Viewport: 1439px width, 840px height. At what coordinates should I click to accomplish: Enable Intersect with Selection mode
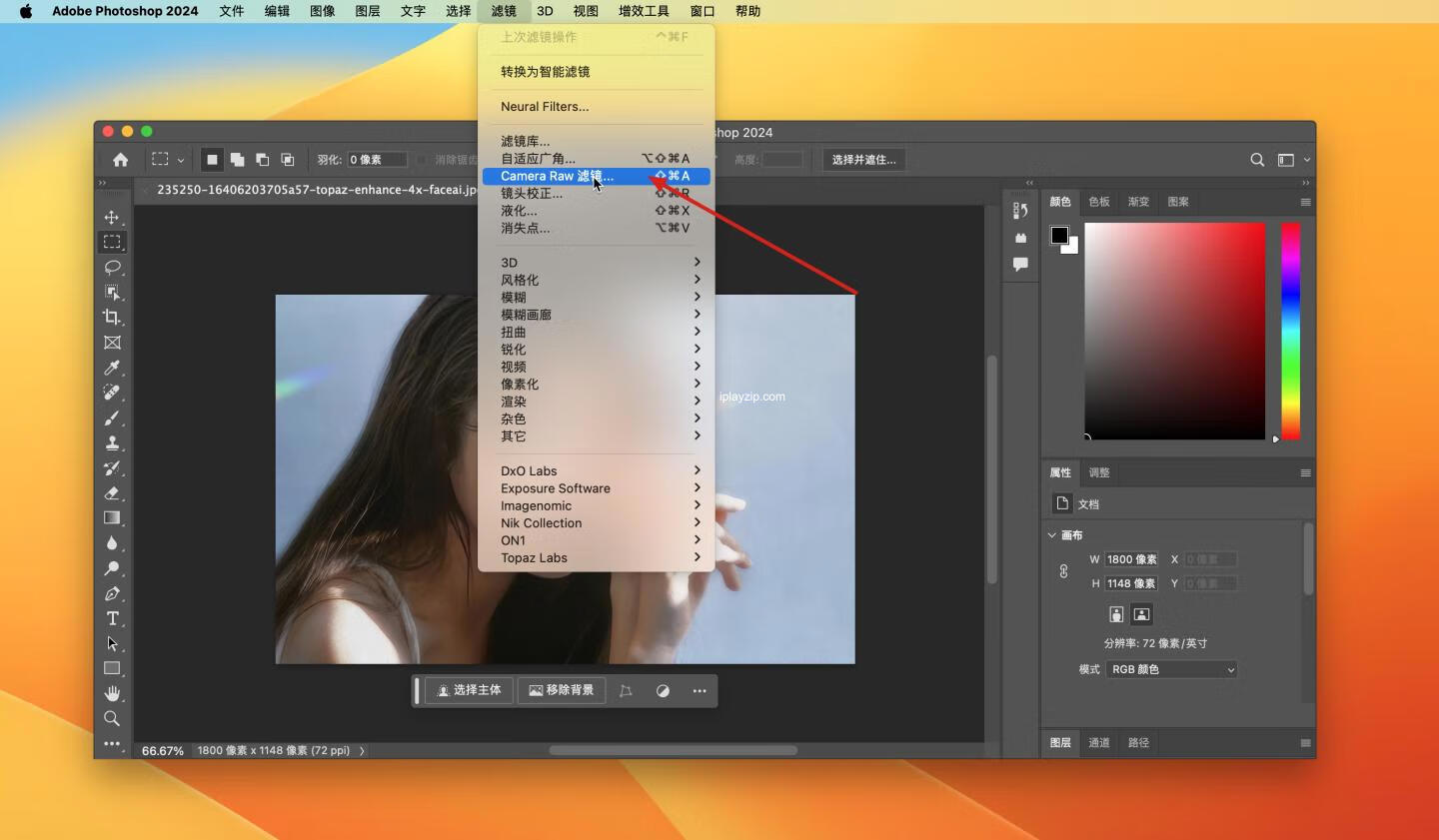tap(287, 160)
